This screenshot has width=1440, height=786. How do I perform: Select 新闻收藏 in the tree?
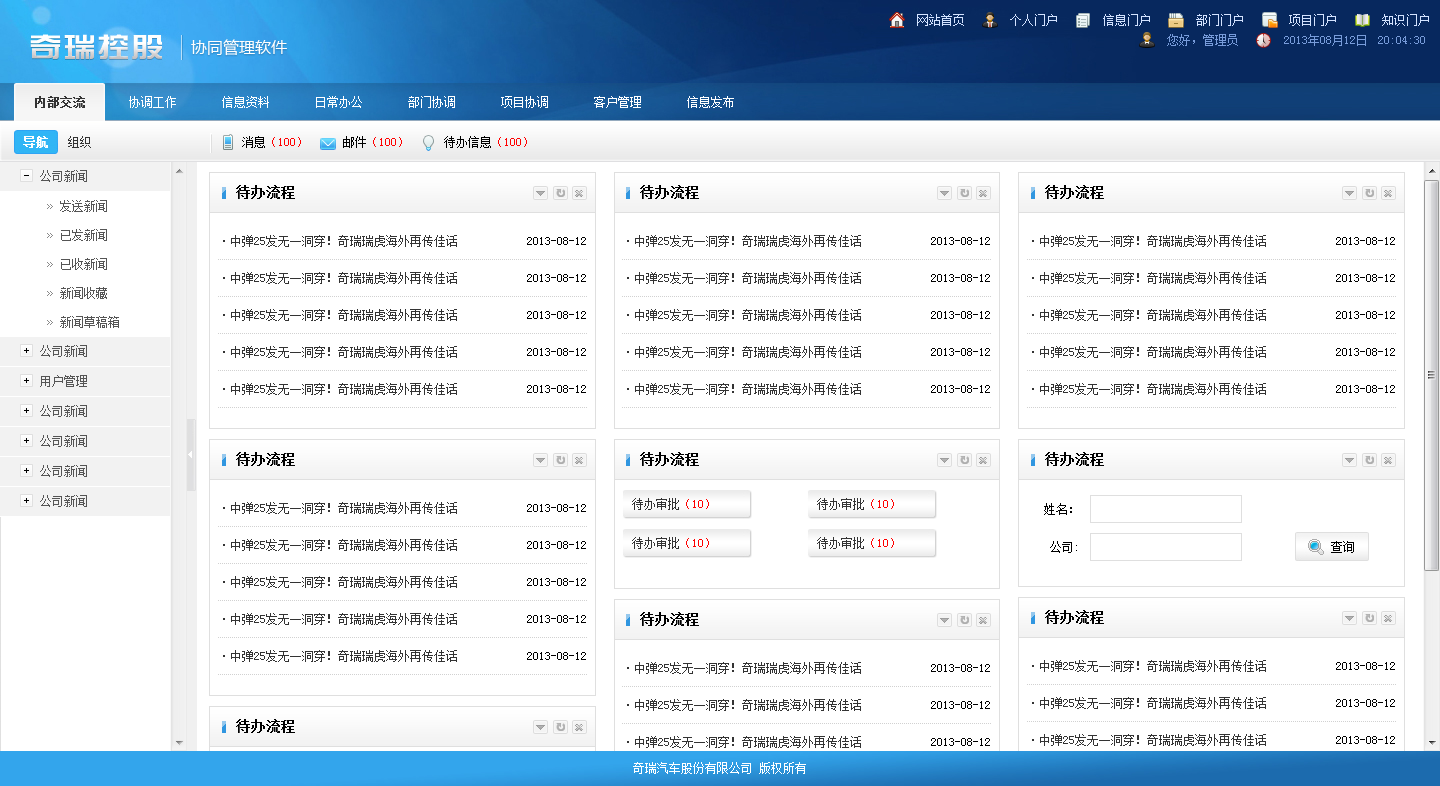pos(83,293)
